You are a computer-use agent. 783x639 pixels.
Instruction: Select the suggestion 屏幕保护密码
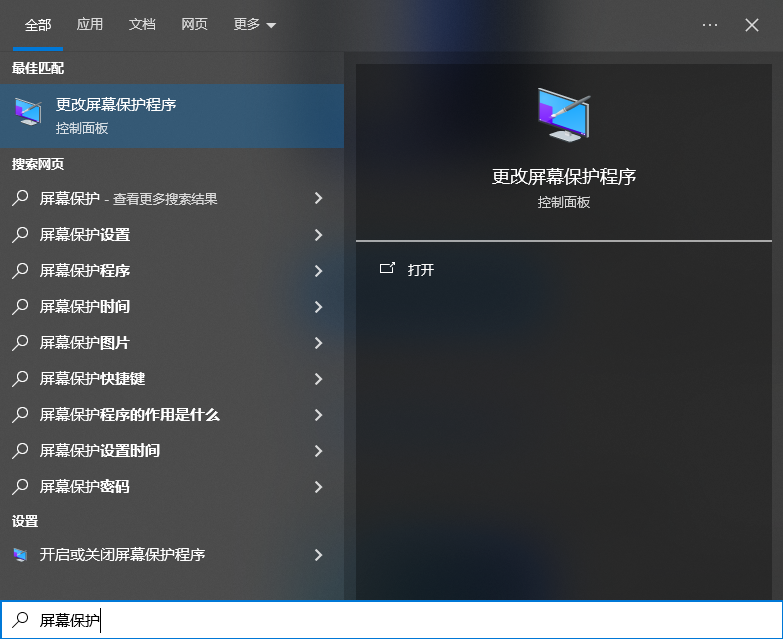(x=172, y=486)
